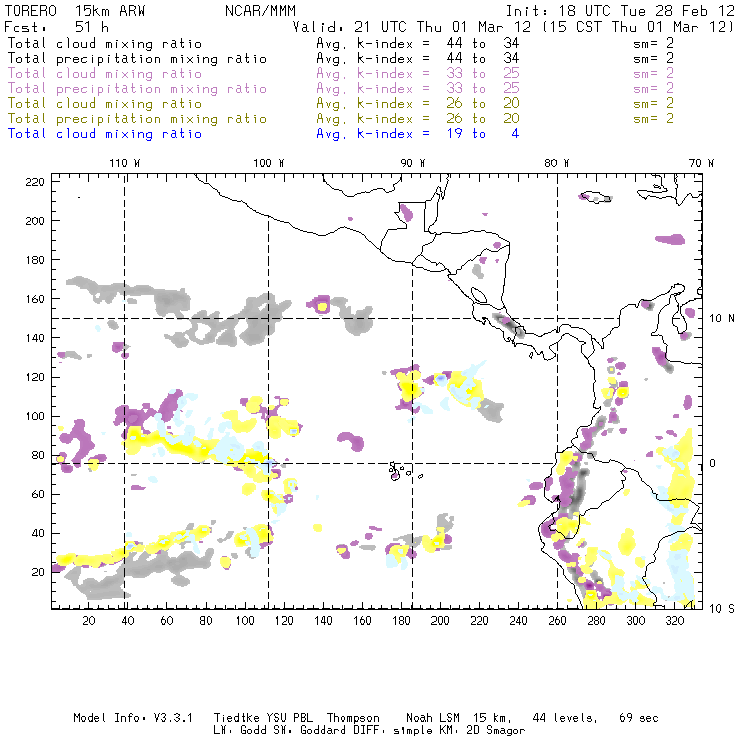The height and width of the screenshot is (740, 740).
Task: Select 'sm= 2' on purple precipitation legend row
Action: (x=653, y=89)
